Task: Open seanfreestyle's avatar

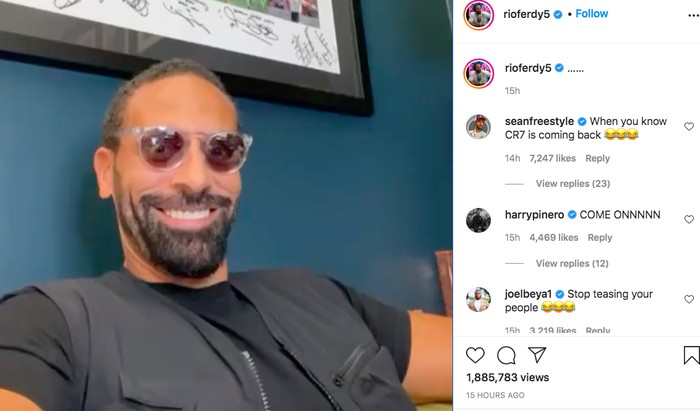Action: pyautogui.click(x=479, y=127)
